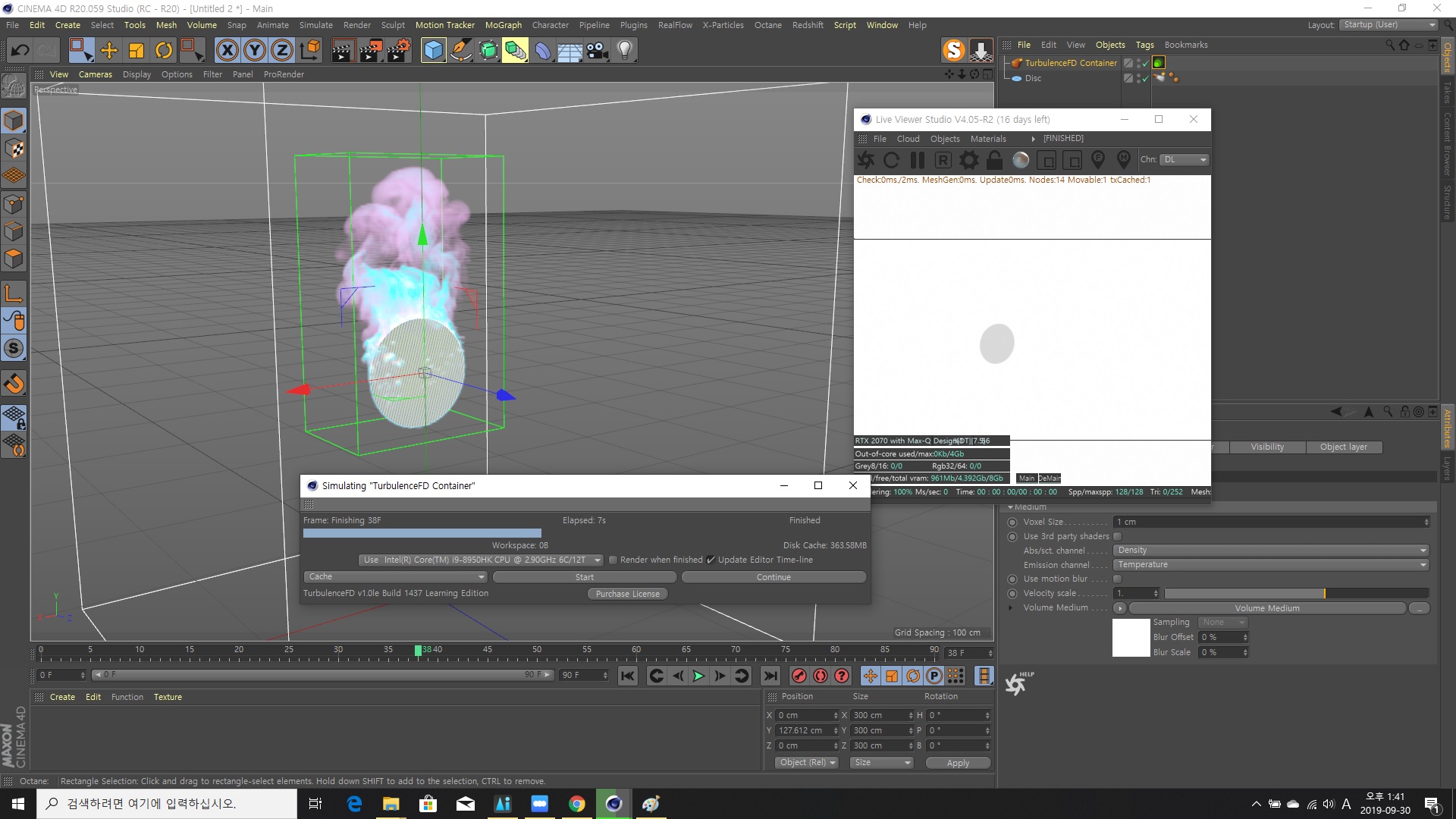Open the Chn: DL channel dropdown
1456x819 pixels.
tap(1185, 160)
